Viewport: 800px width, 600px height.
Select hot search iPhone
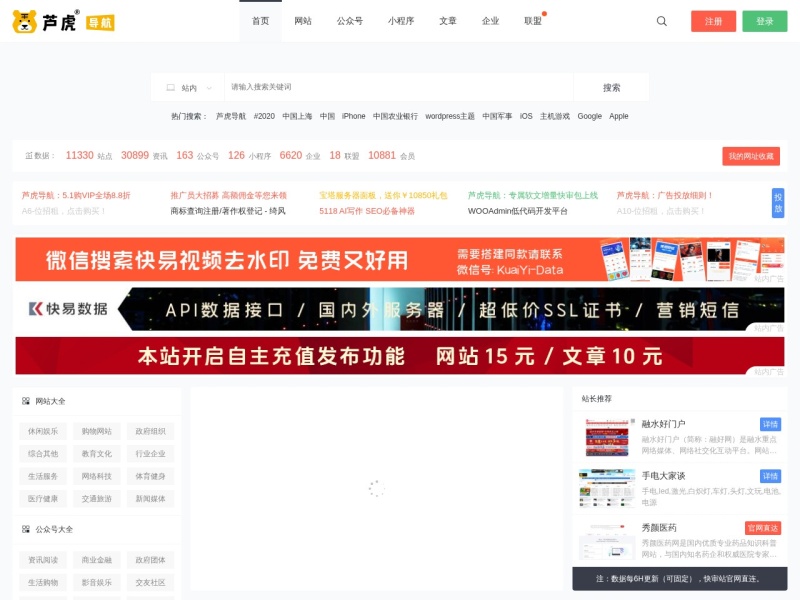tap(354, 116)
